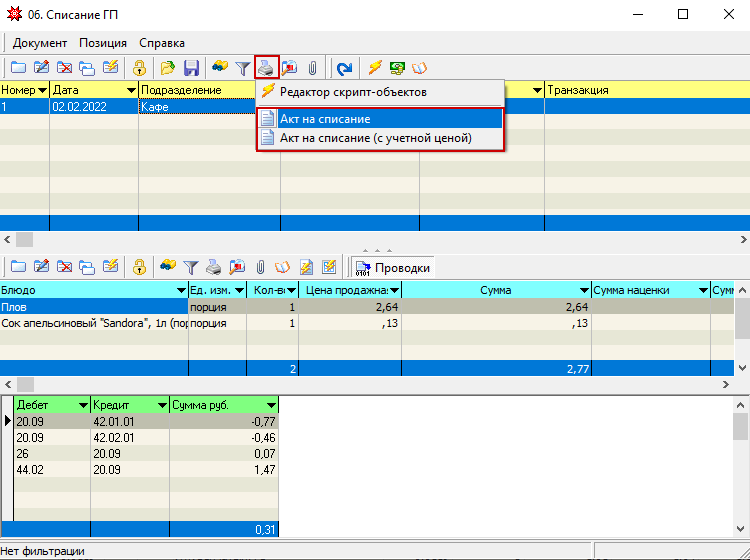The height and width of the screenshot is (560, 750).
Task: Click magnifier preview icon in lower toolbar
Action: [237, 266]
